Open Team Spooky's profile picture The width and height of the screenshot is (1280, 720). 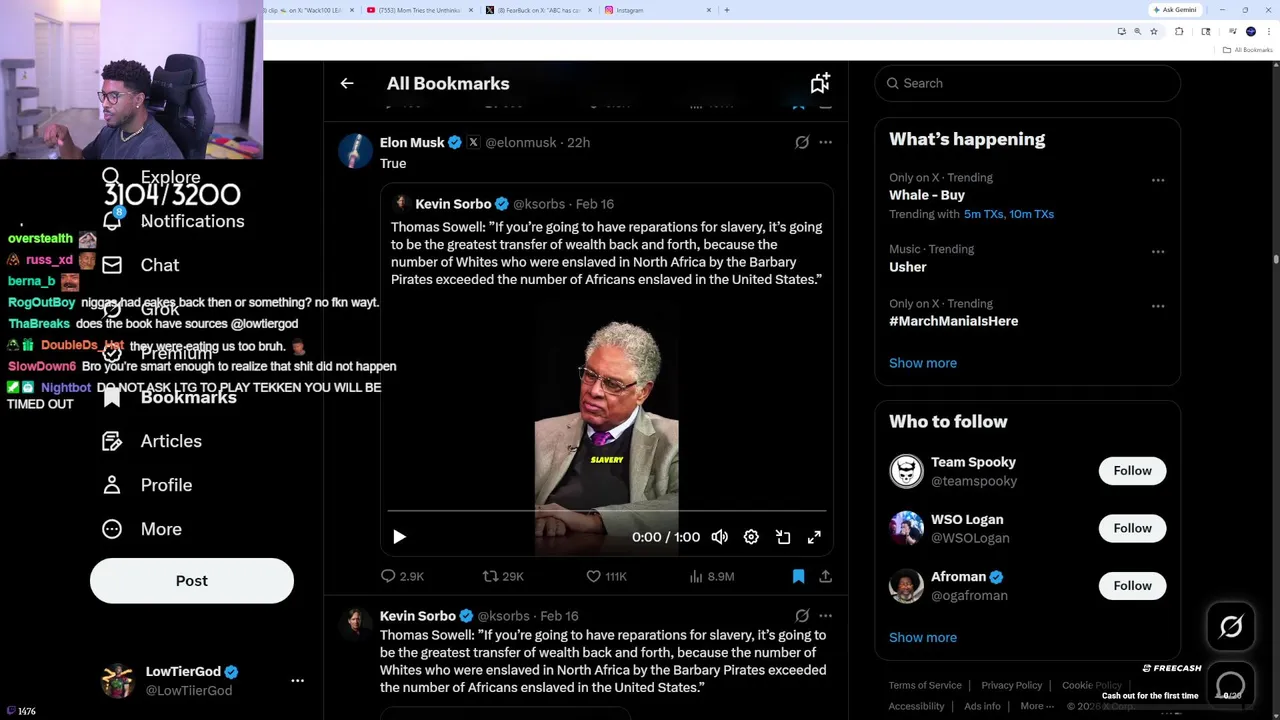click(906, 471)
